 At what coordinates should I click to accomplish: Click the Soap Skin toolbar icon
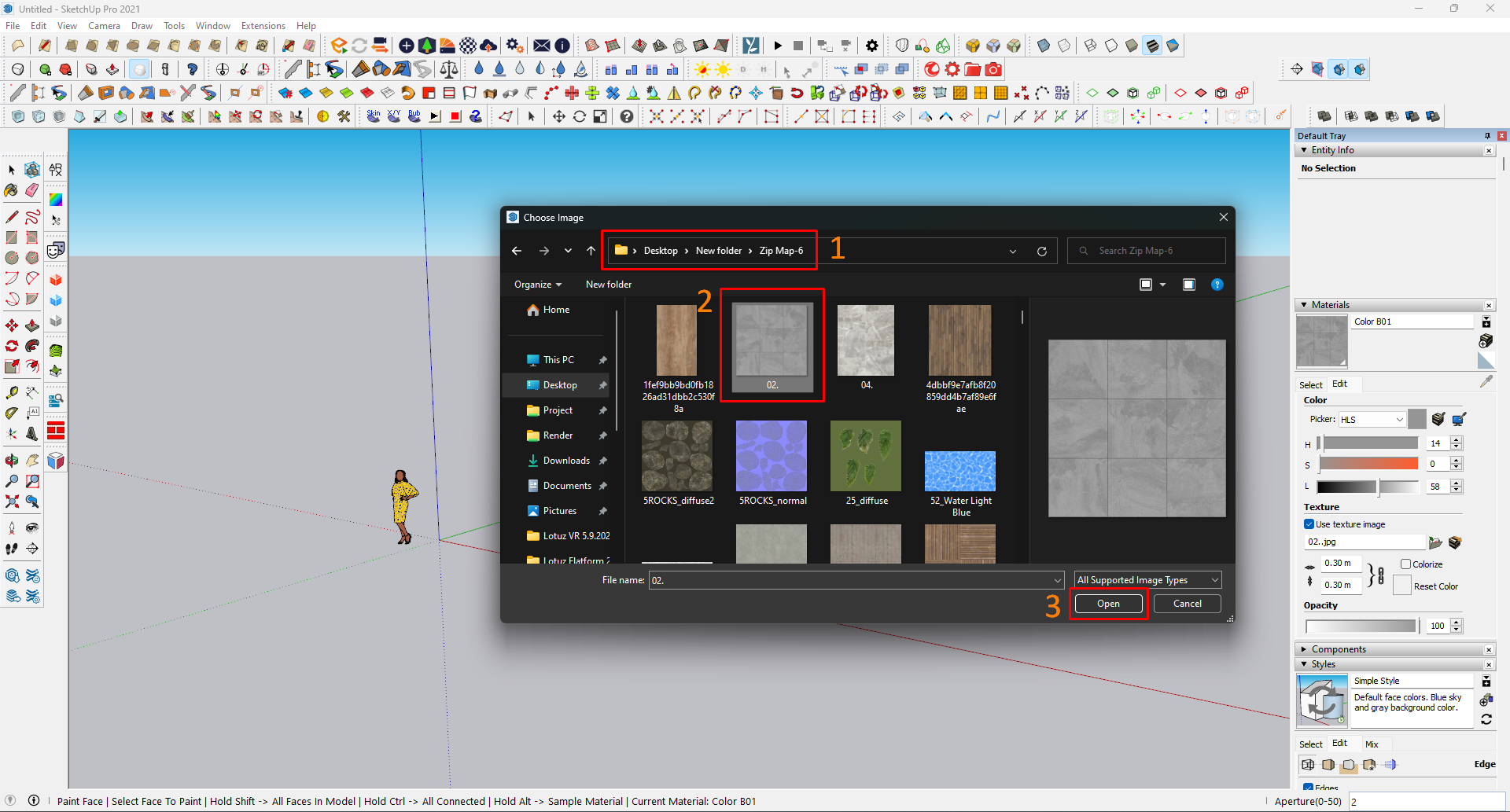[374, 116]
